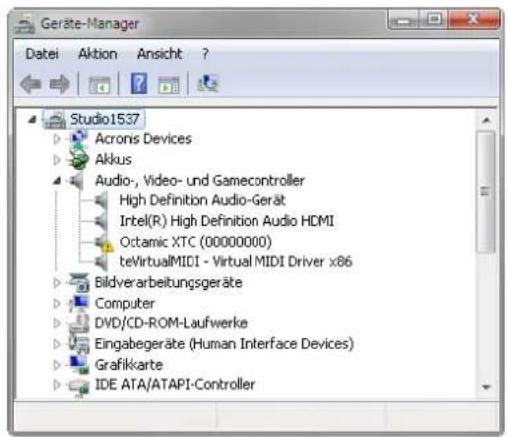
Task: Open the ? help menu
Action: pos(205,54)
